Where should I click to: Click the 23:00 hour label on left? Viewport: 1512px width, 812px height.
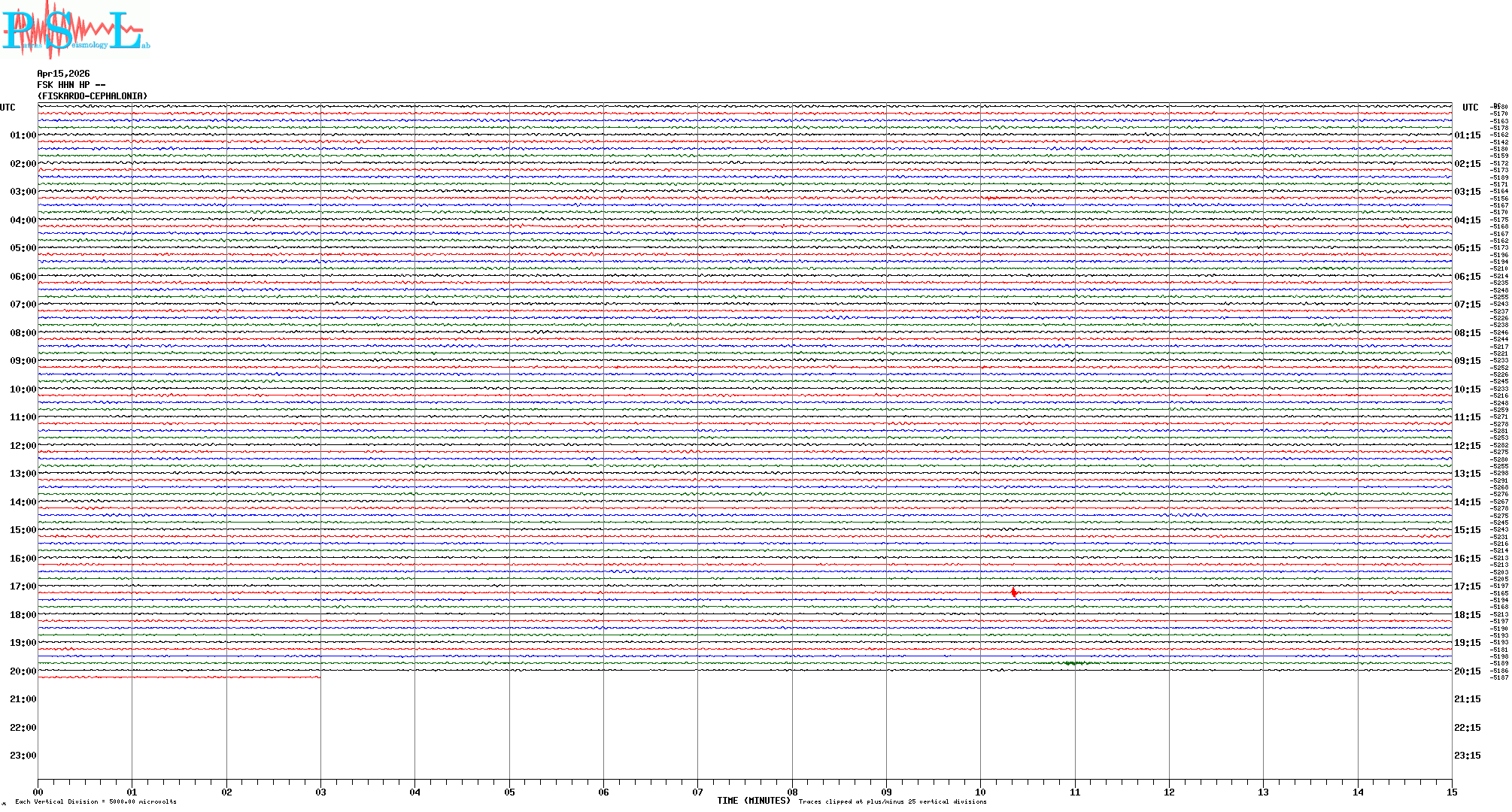pos(23,756)
